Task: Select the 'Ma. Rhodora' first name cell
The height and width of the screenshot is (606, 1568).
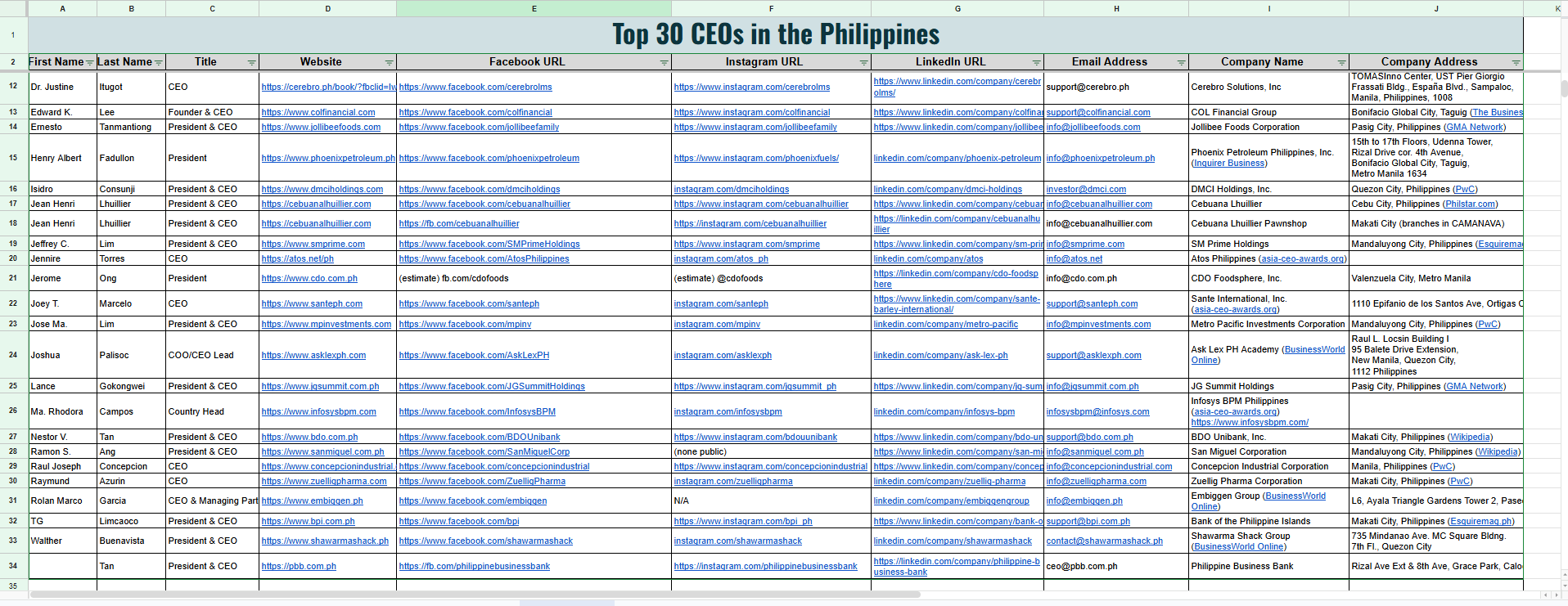Action: 63,411
